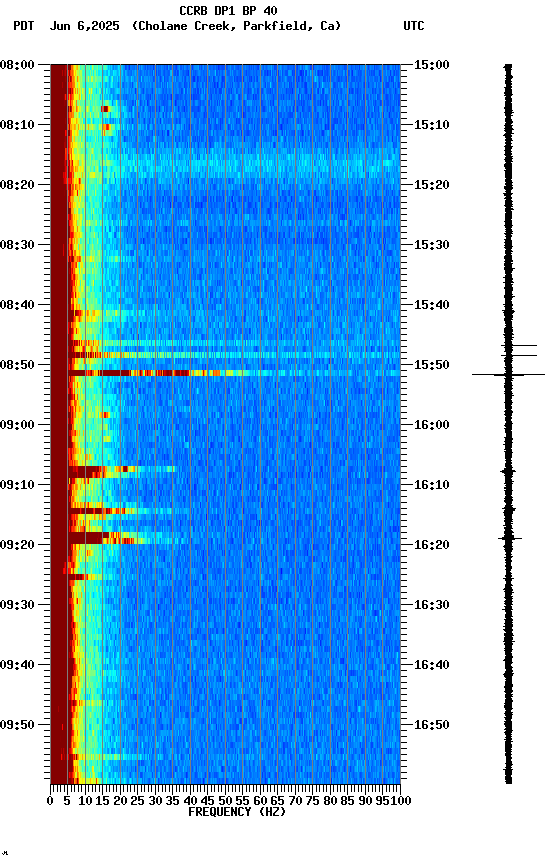Click the "08:30" PDT time label
552x864 pixels.
click(x=17, y=245)
